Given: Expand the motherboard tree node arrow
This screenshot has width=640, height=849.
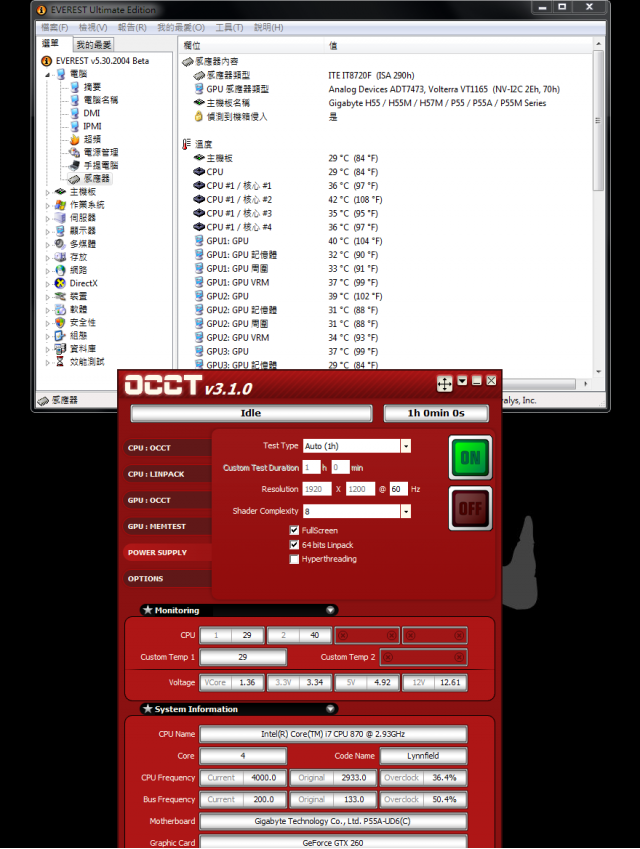Looking at the screenshot, I should [x=48, y=192].
